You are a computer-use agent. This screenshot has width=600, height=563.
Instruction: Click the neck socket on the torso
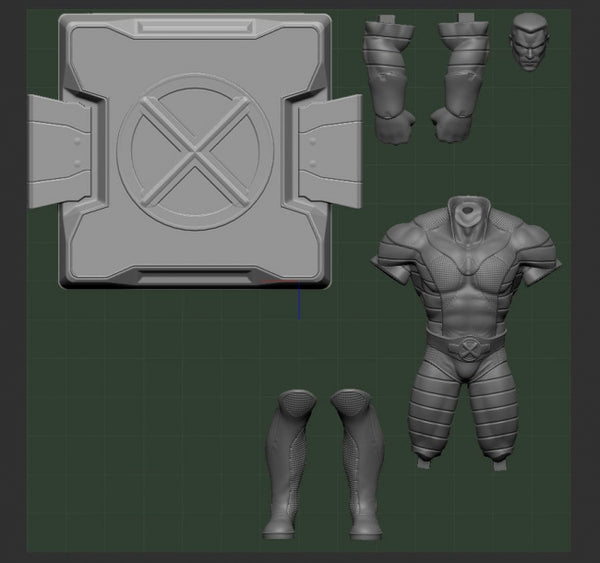coord(463,212)
